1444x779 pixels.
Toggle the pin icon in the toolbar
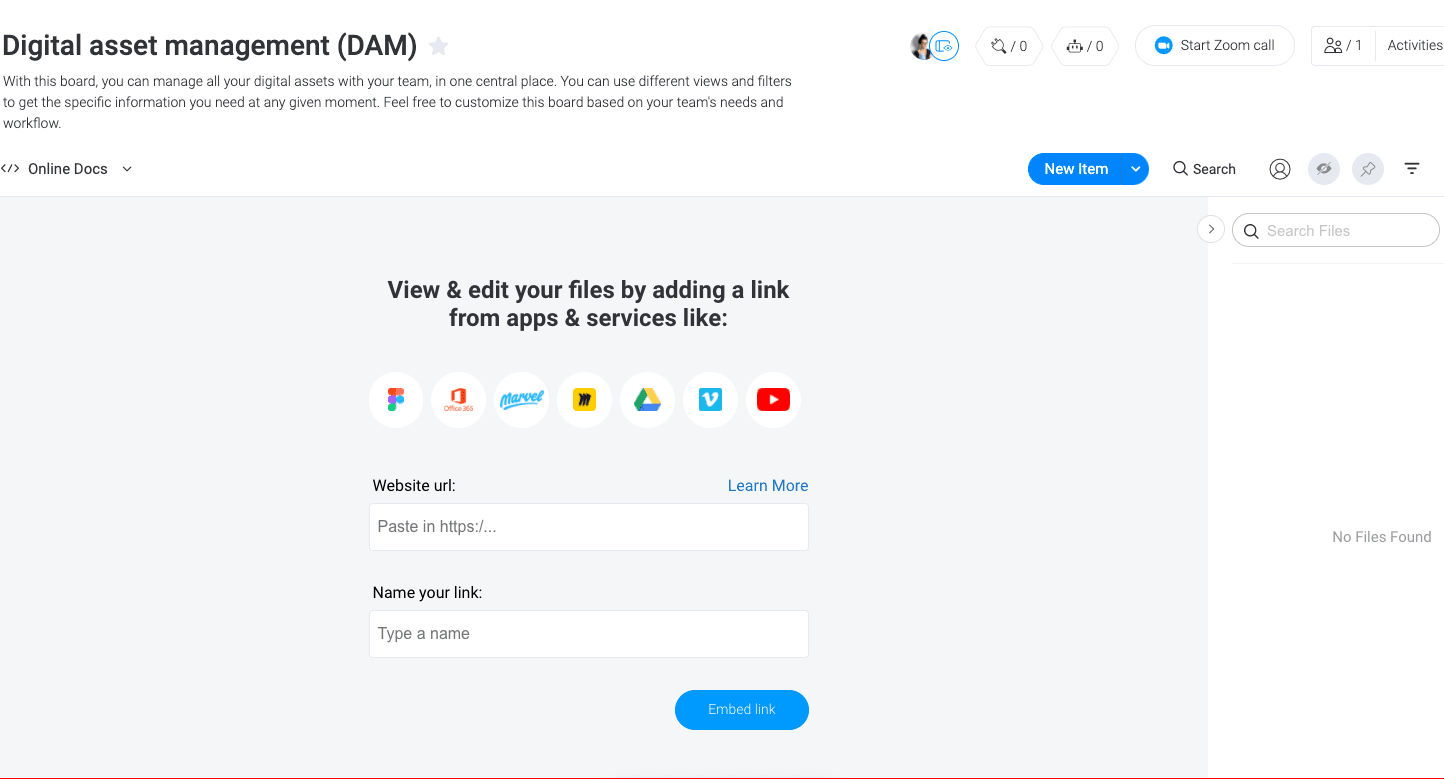pyautogui.click(x=1367, y=168)
